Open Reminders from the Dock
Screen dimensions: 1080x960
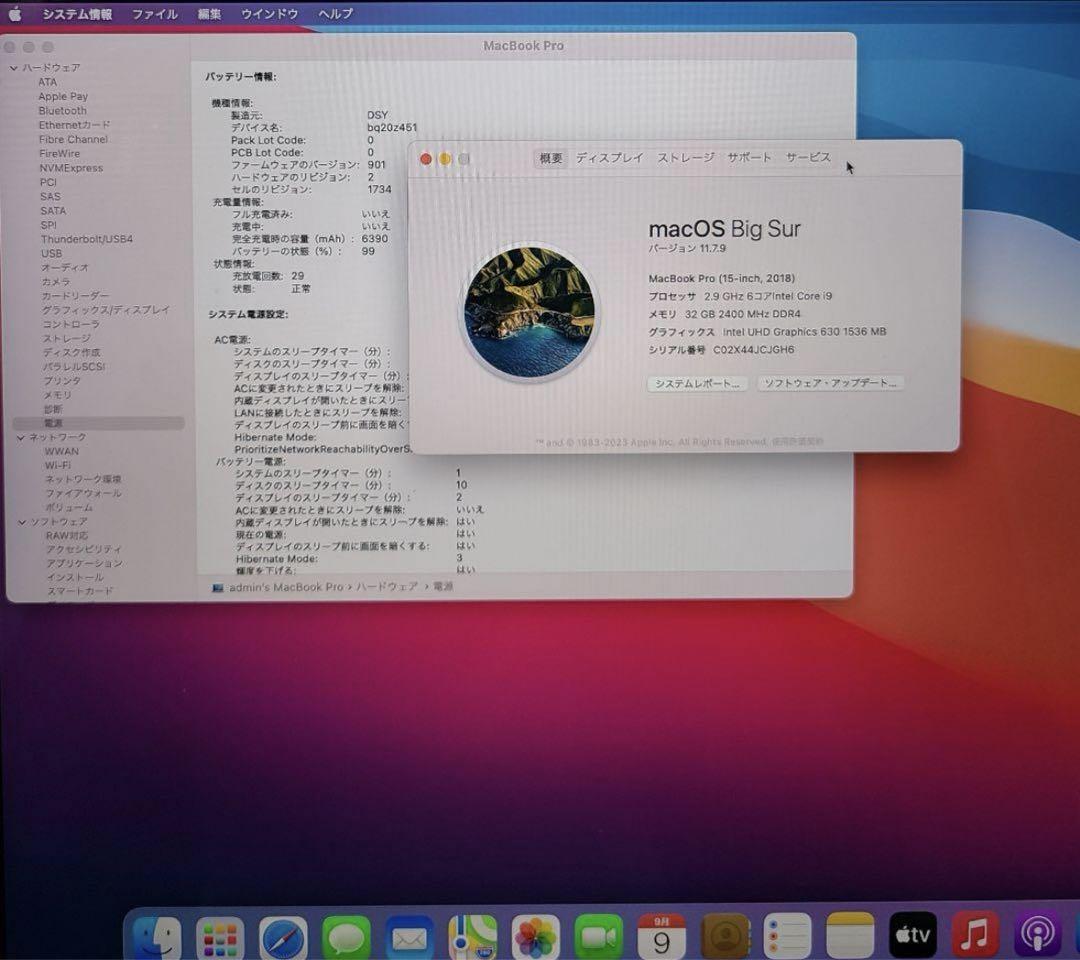point(787,937)
